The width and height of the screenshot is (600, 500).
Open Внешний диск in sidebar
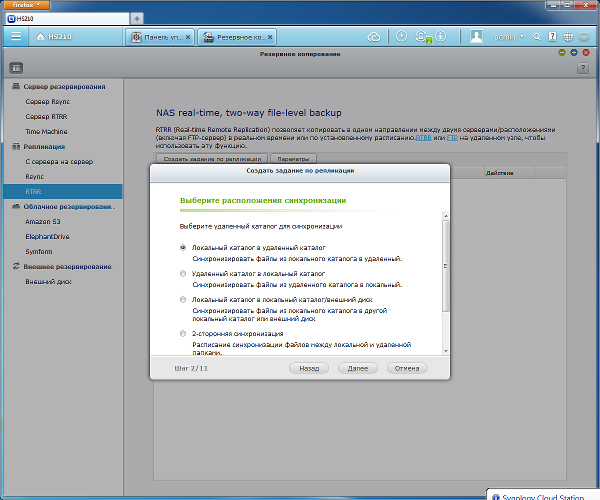(48, 282)
